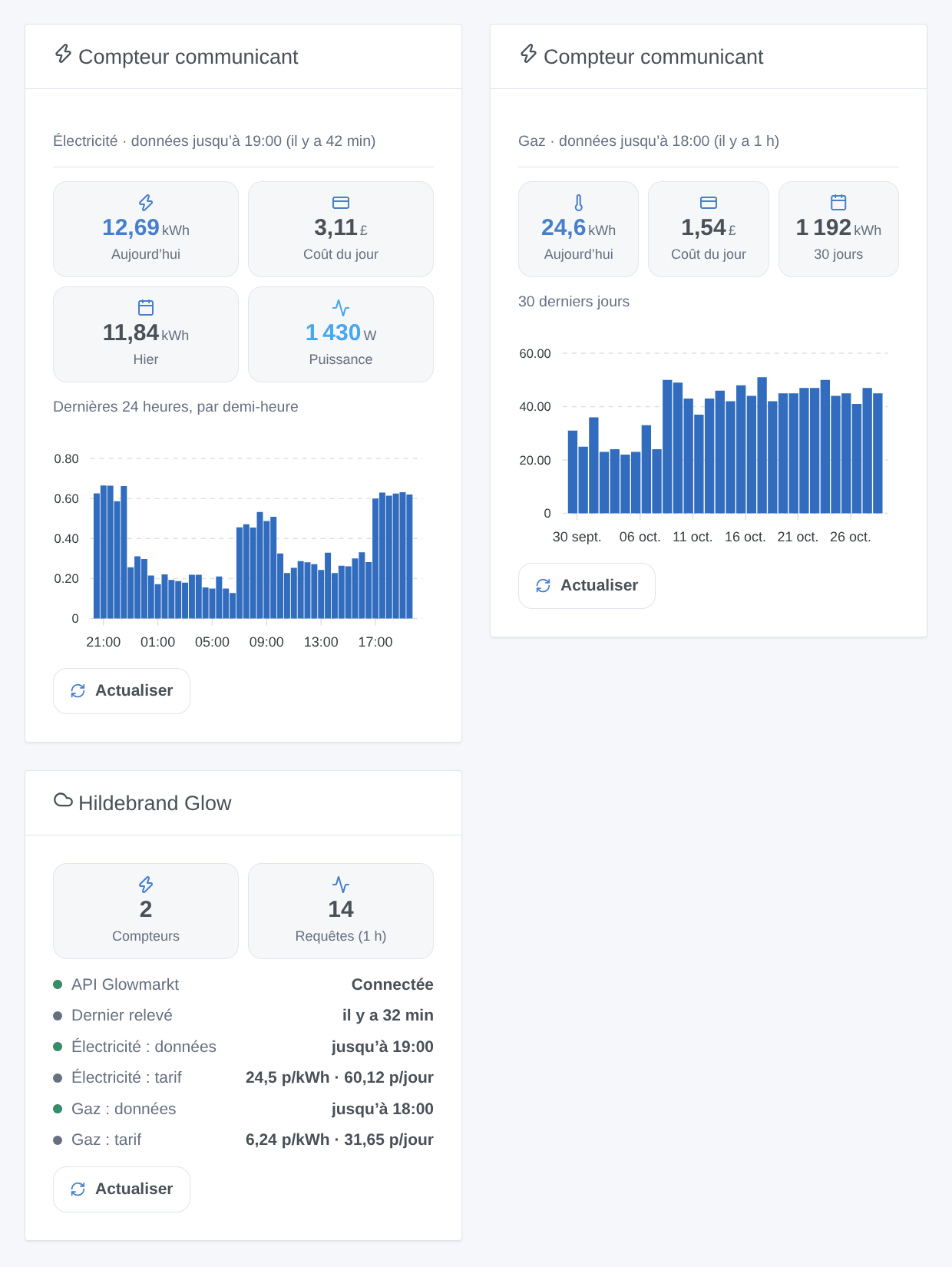Click the green status dot next to API Glowmarkt

coord(58,984)
